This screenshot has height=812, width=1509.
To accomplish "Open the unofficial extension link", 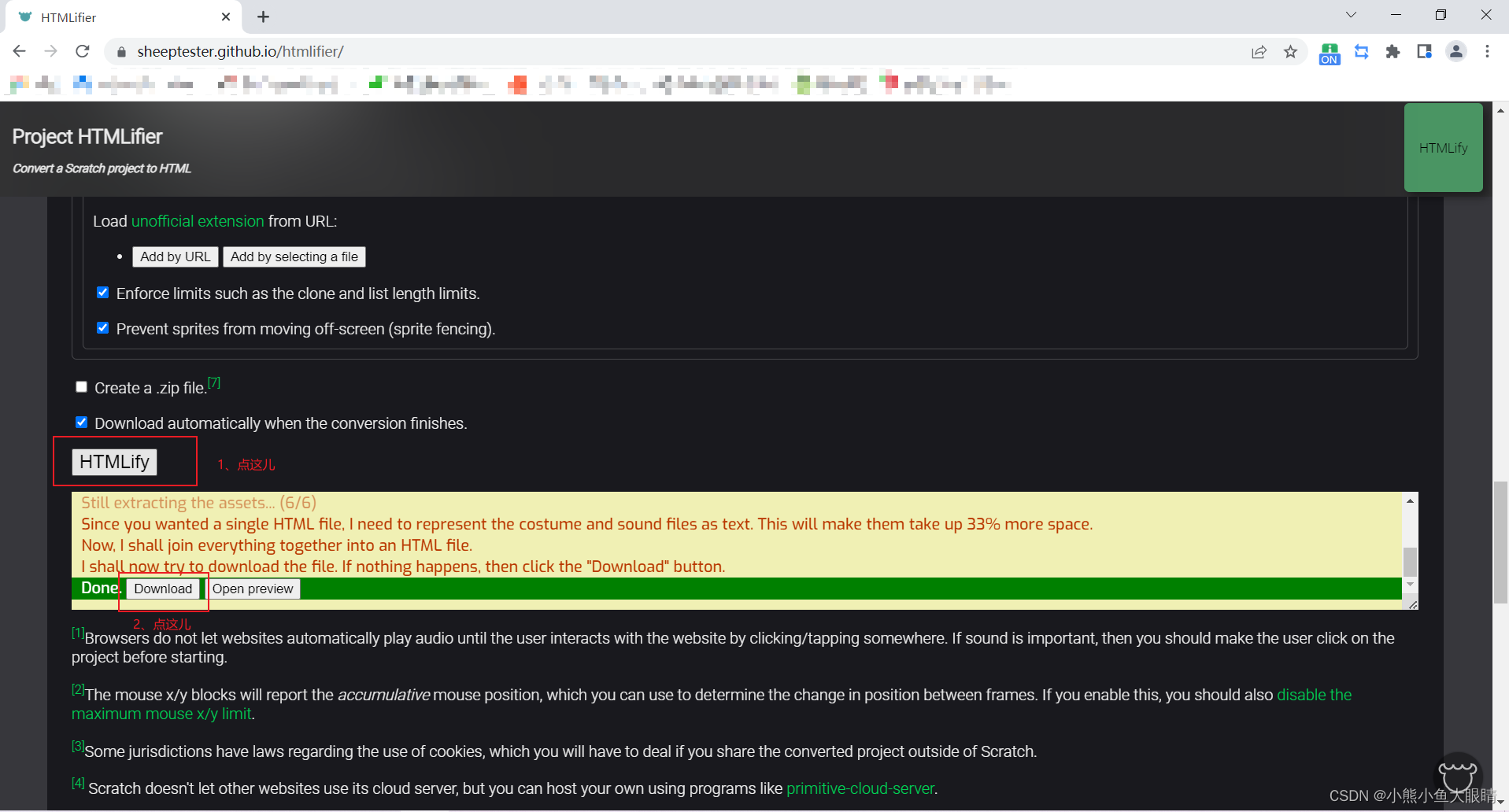I will click(x=198, y=221).
